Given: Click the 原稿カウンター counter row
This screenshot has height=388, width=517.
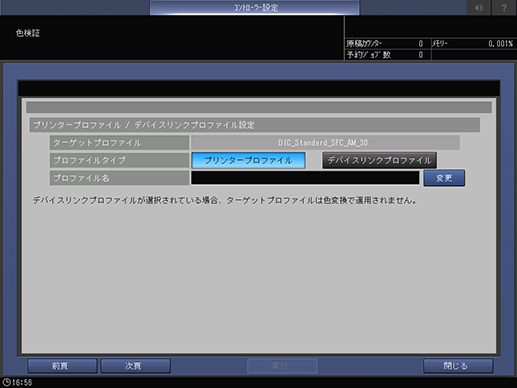Looking at the screenshot, I should [x=388, y=44].
